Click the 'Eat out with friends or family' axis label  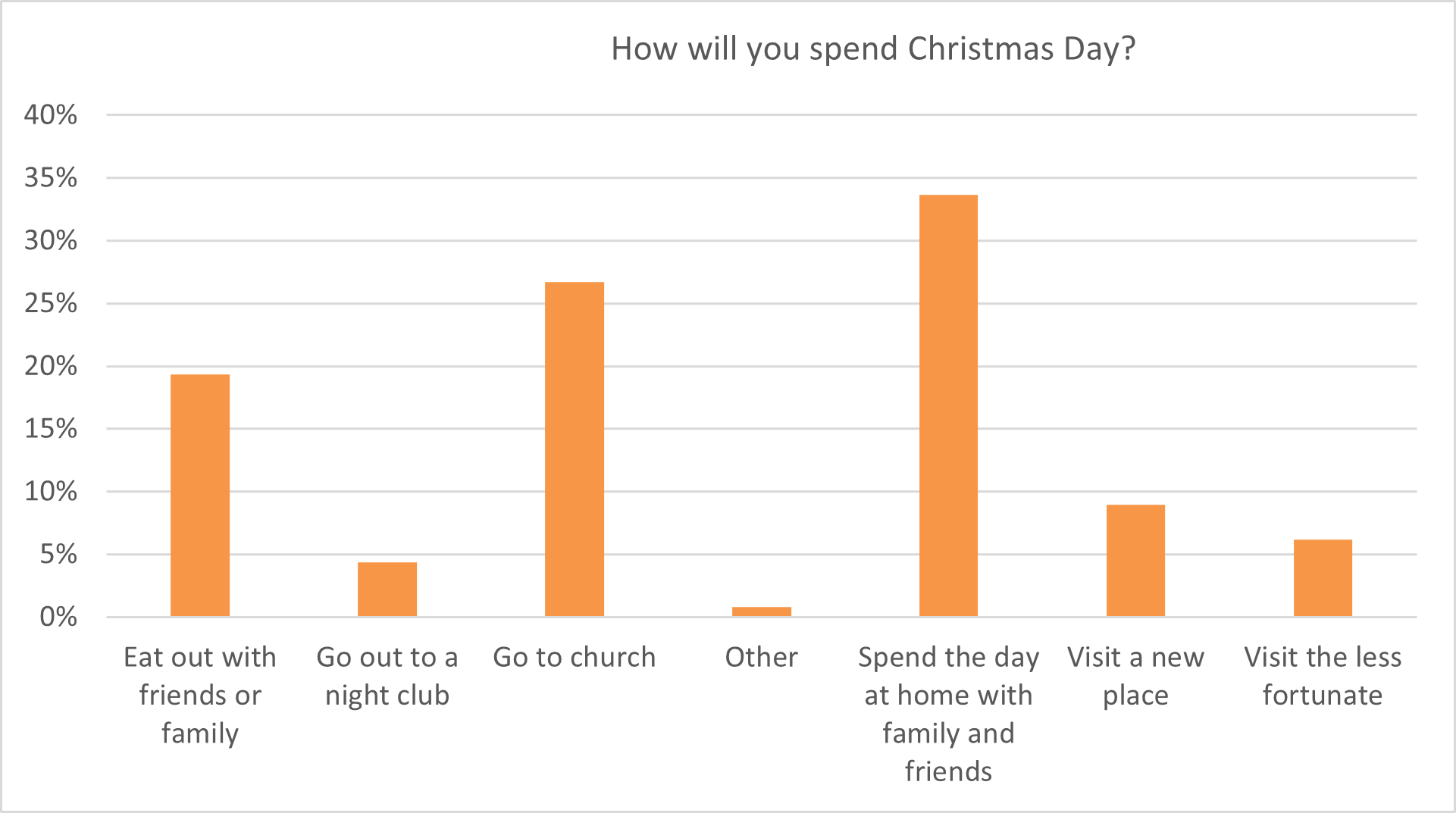(x=200, y=695)
